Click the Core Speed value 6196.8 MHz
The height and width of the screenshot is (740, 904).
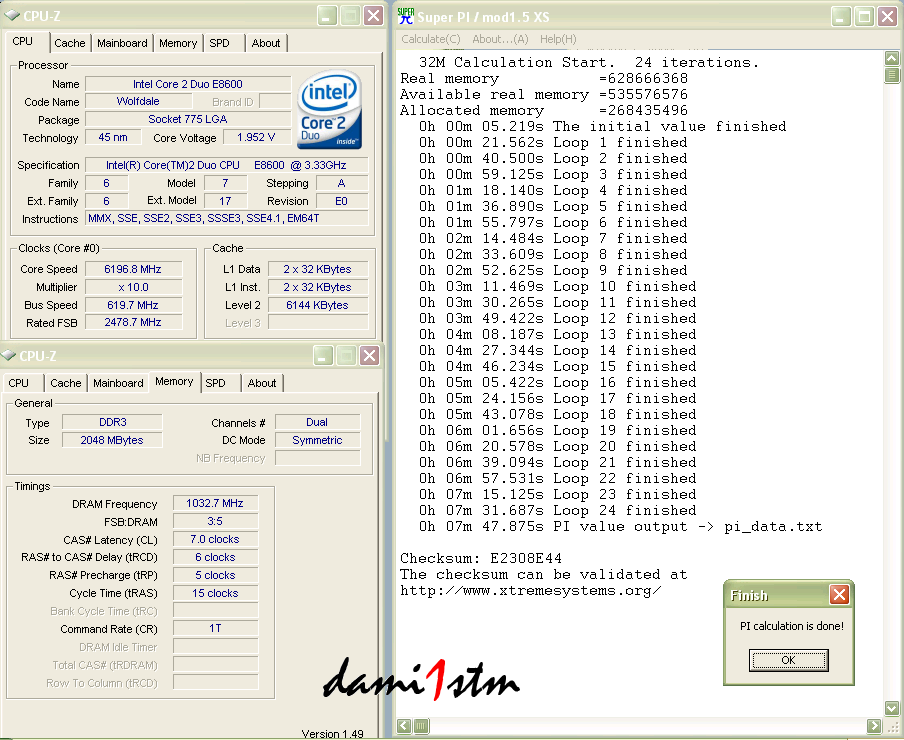(133, 269)
